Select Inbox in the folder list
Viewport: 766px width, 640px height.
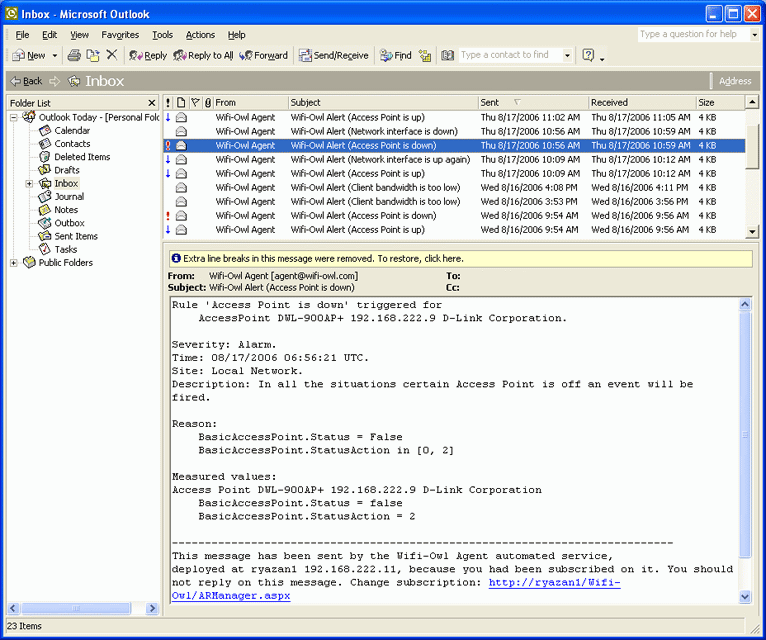click(x=66, y=183)
